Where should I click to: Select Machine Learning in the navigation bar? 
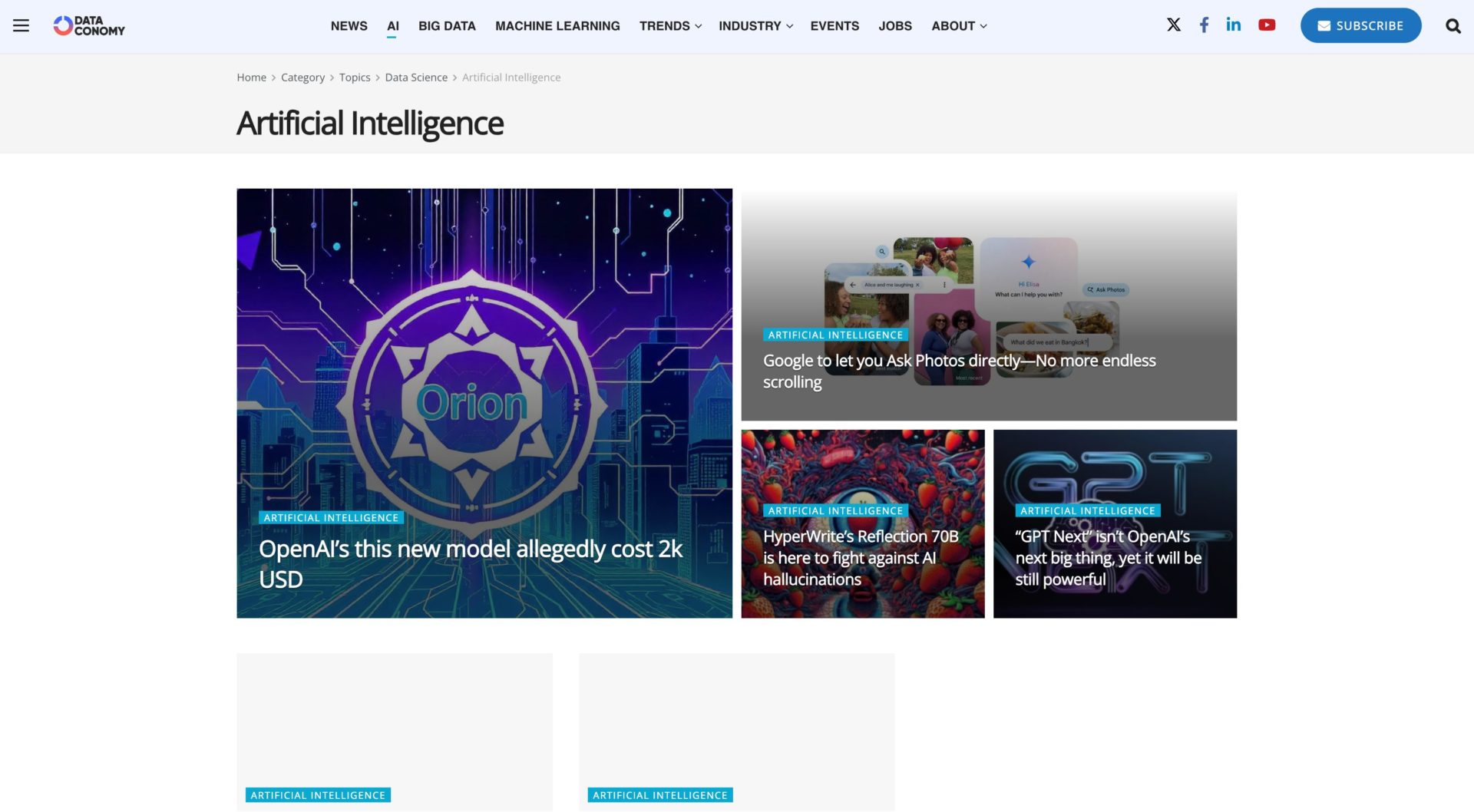[x=557, y=25]
